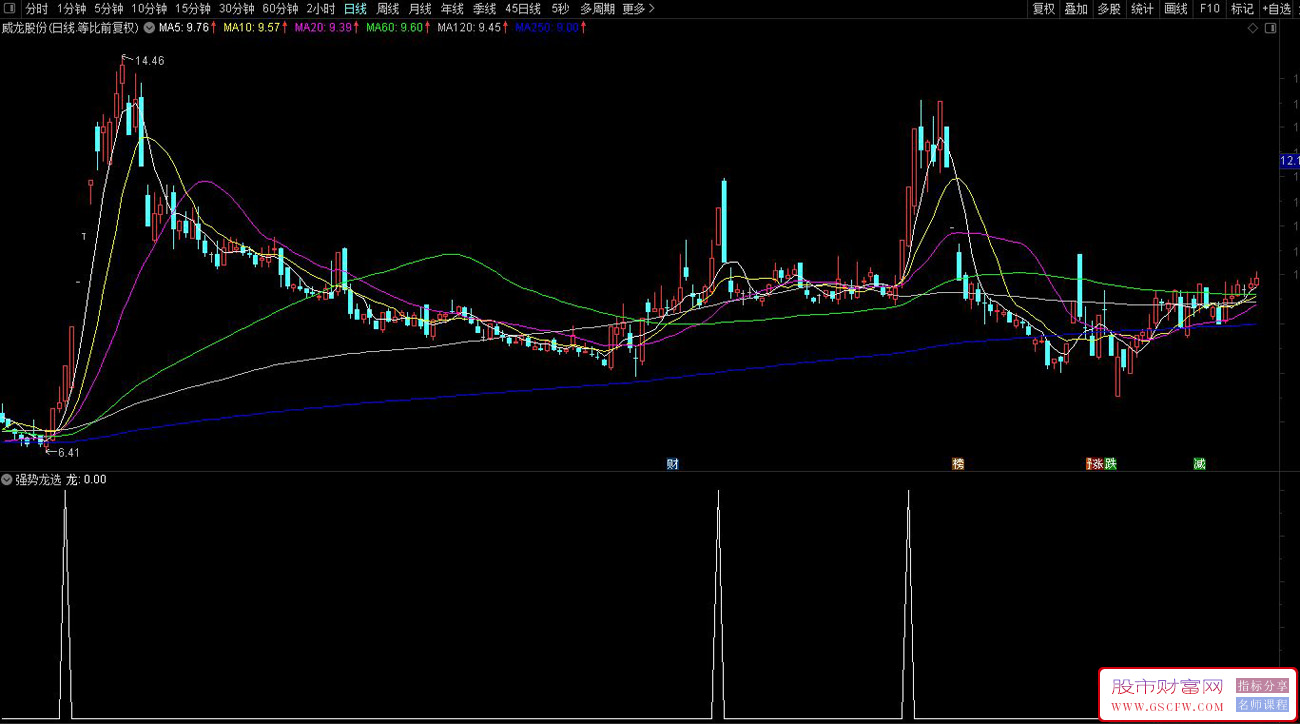Screen dimensions: 1300x724
Task: Click the blue current price tag on axis
Action: 1289,161
